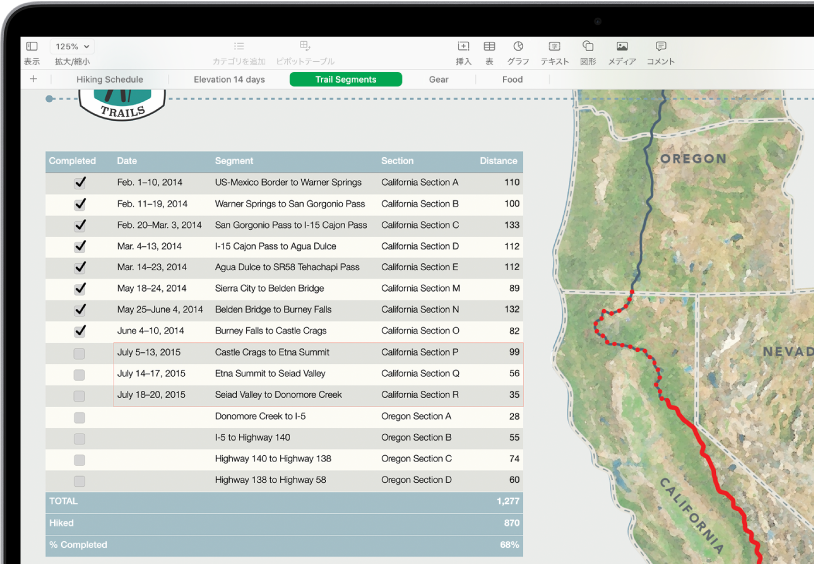Click the California Section Q cell
The height and width of the screenshot is (564, 814).
pyautogui.click(x=420, y=374)
